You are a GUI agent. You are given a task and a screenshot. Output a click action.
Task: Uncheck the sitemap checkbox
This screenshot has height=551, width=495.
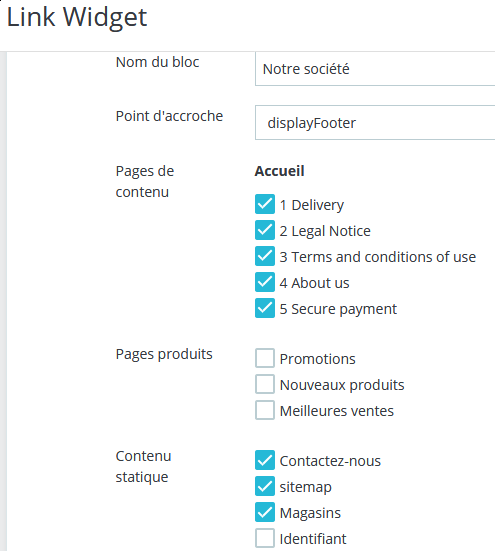265,486
